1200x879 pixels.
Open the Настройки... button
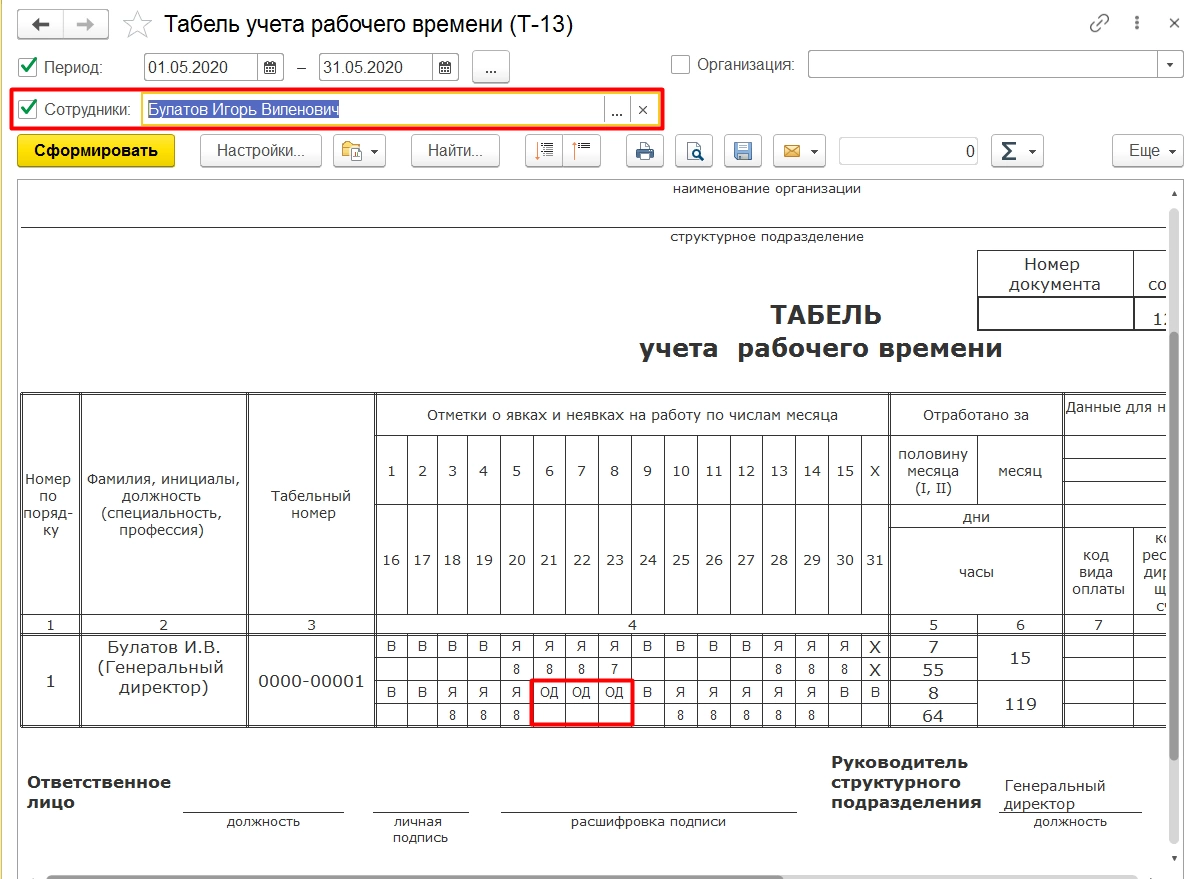coord(261,151)
